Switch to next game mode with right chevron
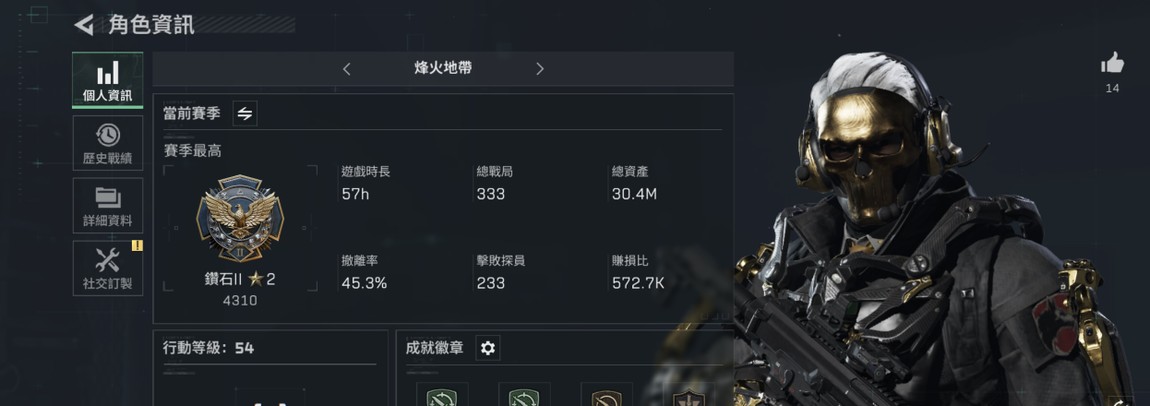 coord(540,69)
